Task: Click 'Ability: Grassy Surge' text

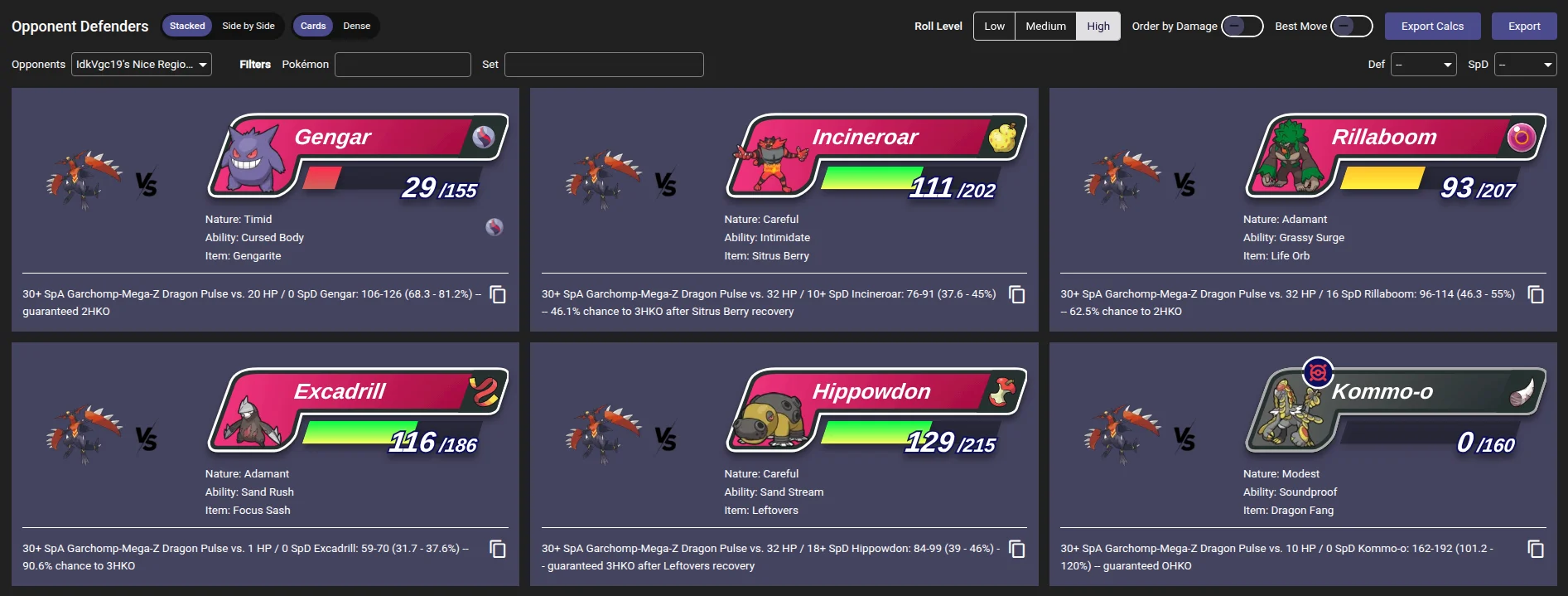Action: pyautogui.click(x=1293, y=237)
